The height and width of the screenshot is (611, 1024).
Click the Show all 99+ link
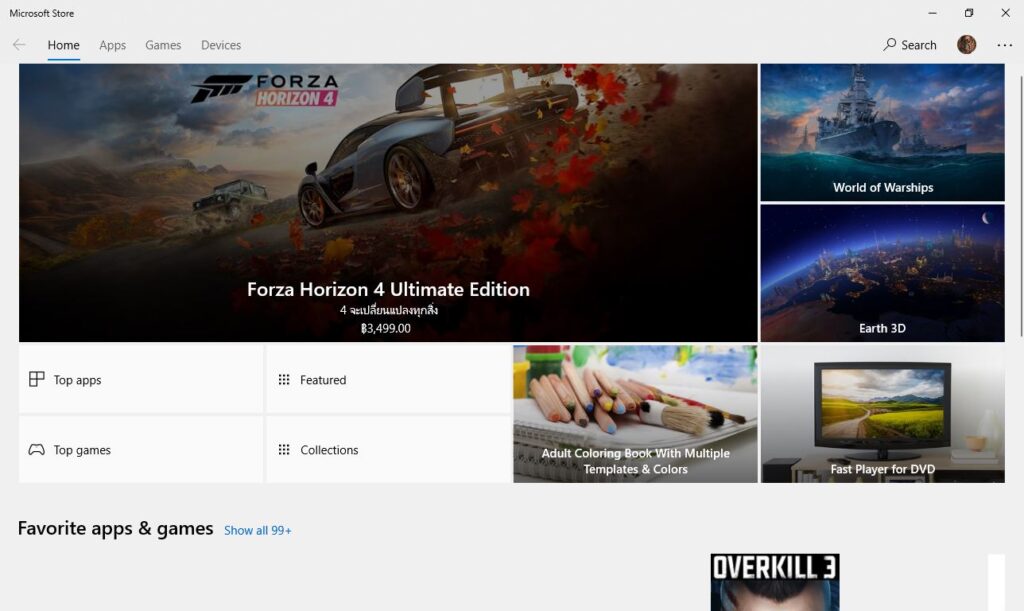258,530
